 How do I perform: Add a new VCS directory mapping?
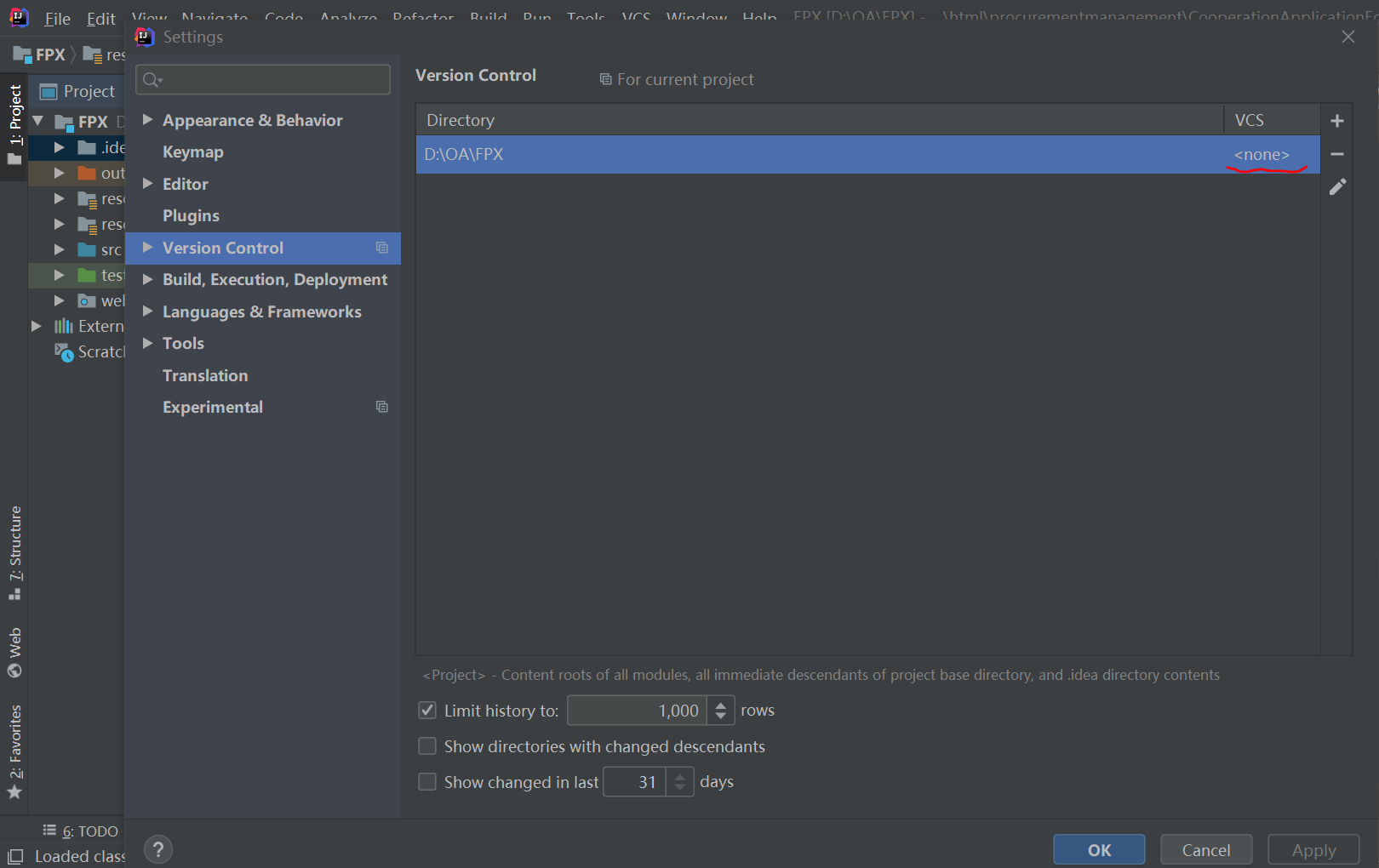[1337, 121]
